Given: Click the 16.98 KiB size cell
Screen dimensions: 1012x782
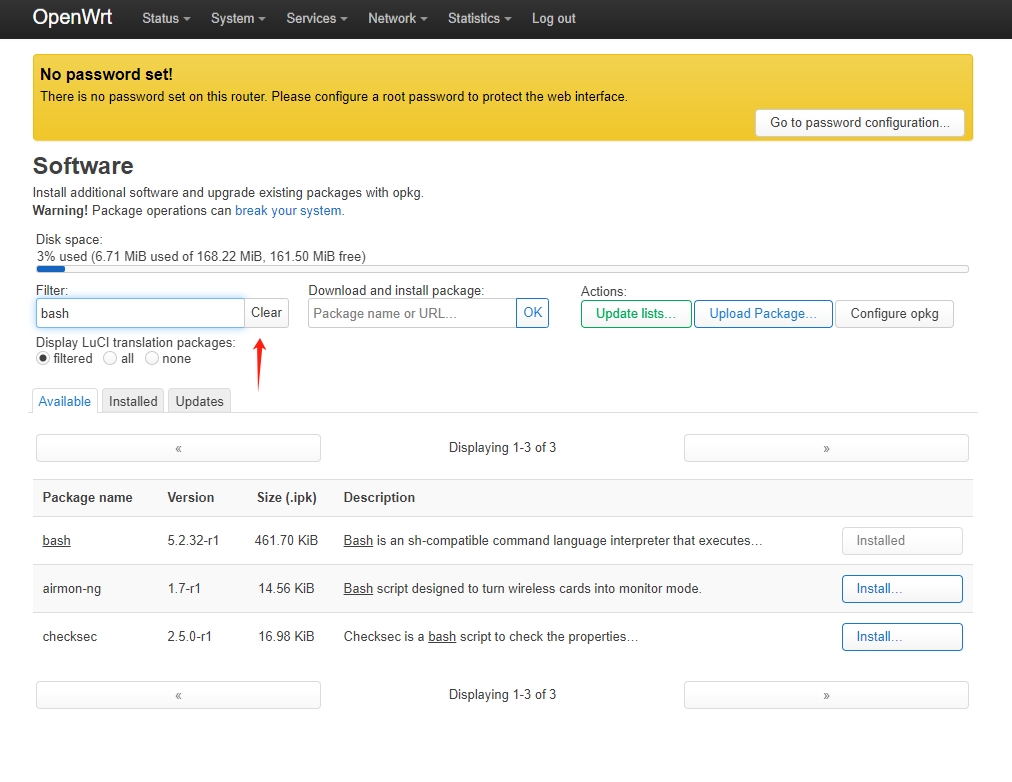Looking at the screenshot, I should point(286,636).
